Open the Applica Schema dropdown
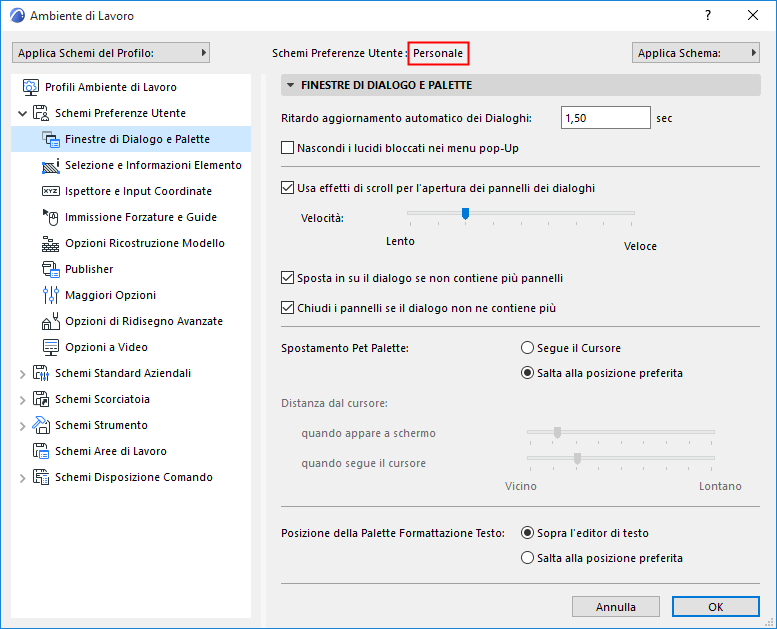The height and width of the screenshot is (629, 777). pyautogui.click(x=696, y=53)
